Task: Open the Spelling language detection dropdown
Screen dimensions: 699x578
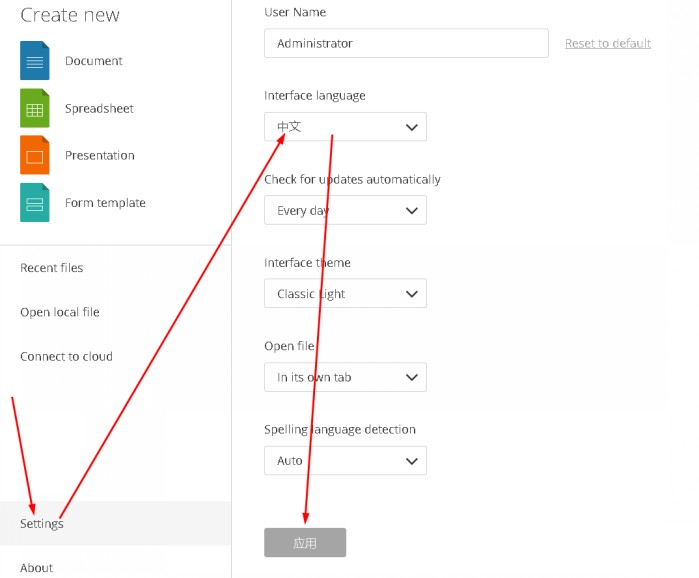Action: point(345,461)
